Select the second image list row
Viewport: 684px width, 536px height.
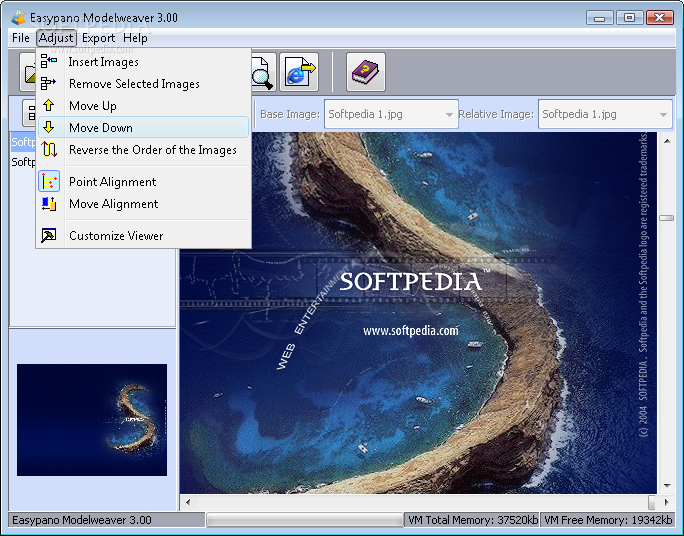coord(23,162)
